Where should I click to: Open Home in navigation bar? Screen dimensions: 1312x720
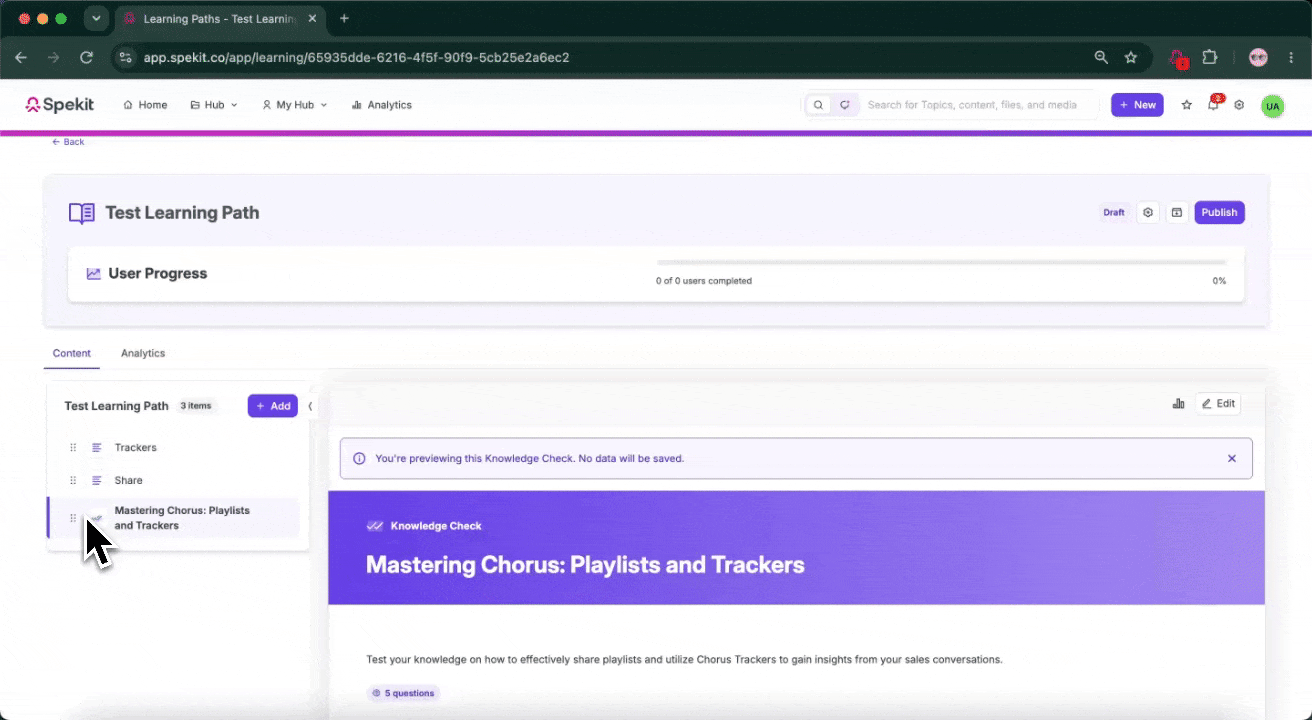click(145, 105)
